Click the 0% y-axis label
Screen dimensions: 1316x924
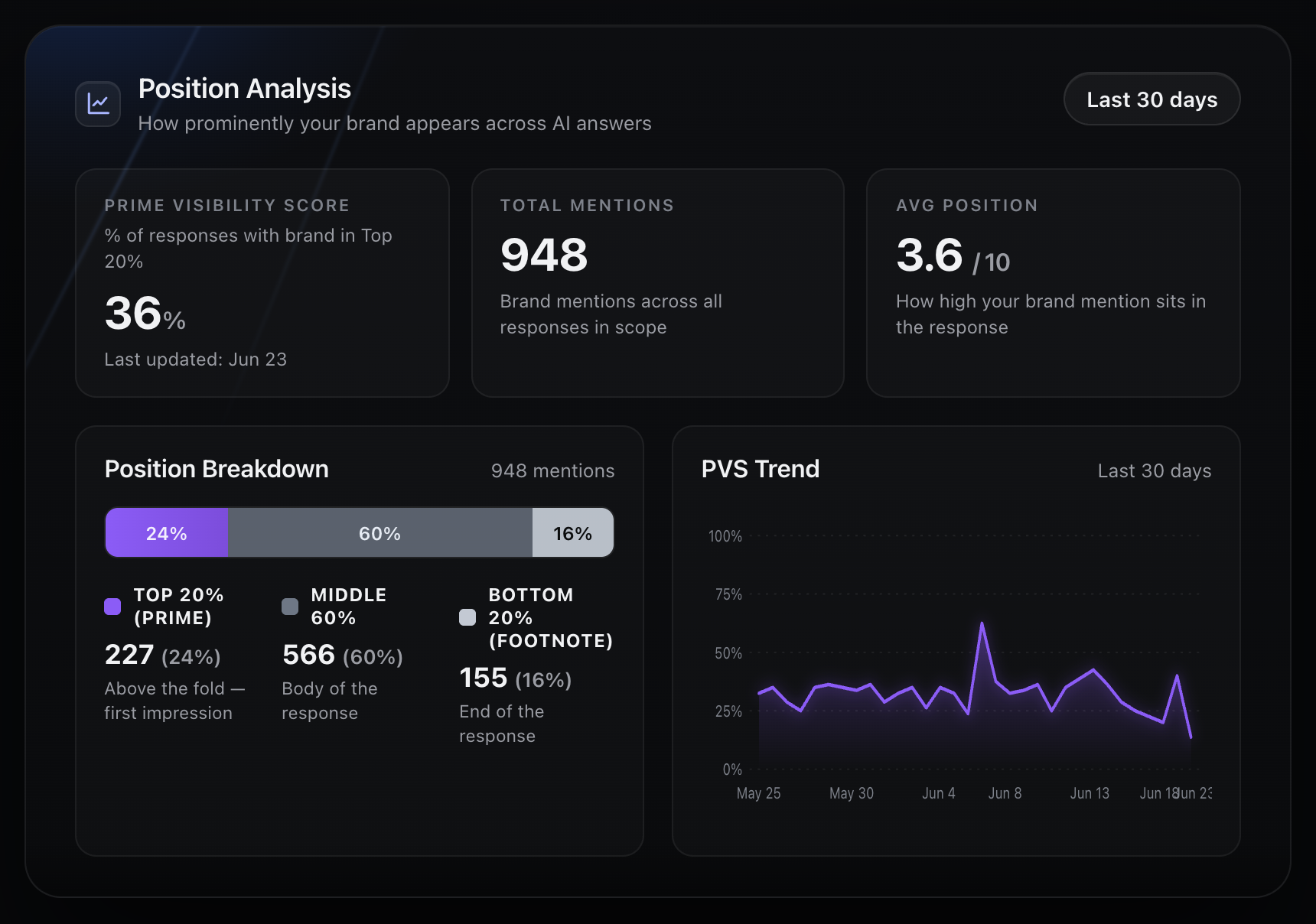(732, 769)
